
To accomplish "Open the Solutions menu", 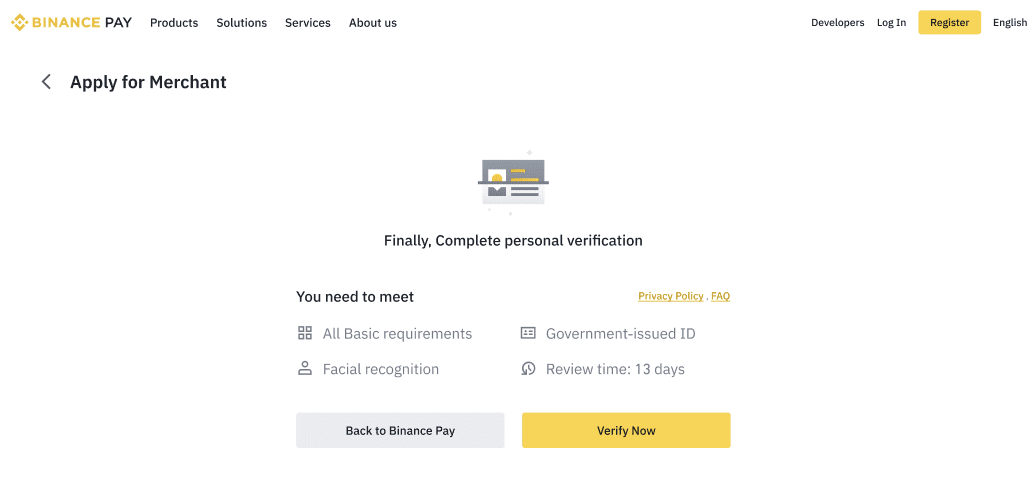I will (241, 22).
